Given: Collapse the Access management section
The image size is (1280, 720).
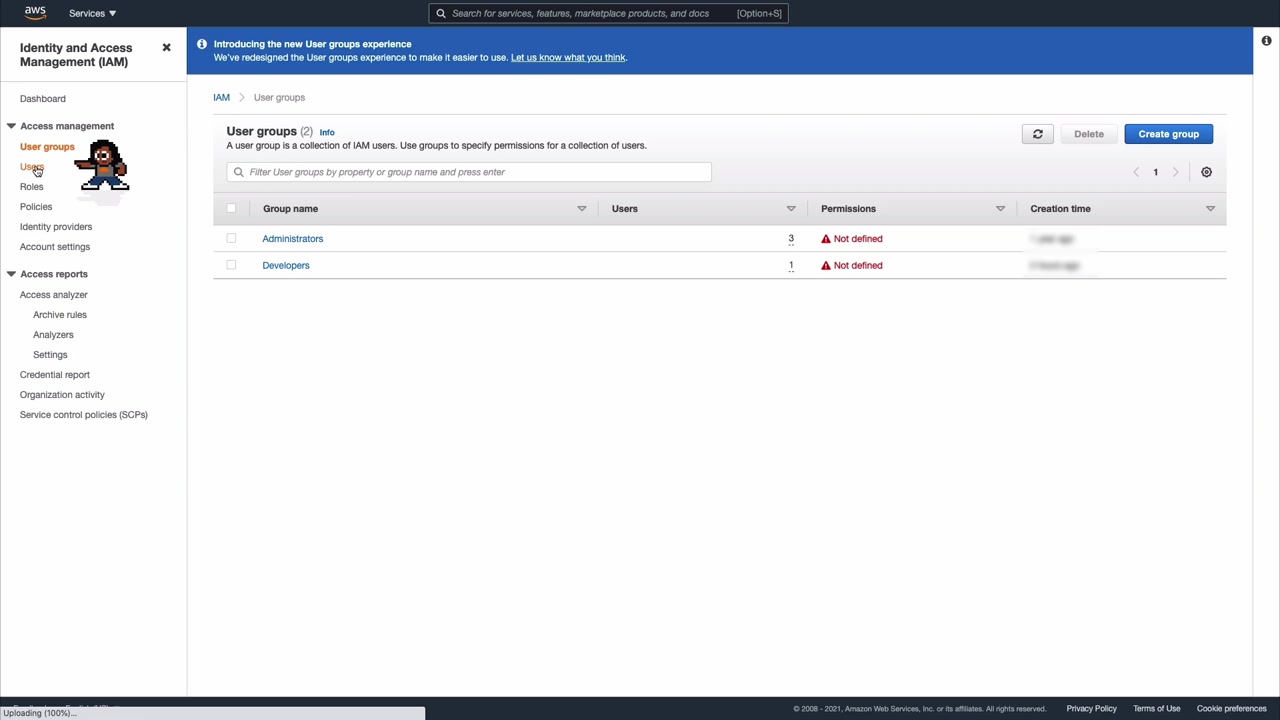Looking at the screenshot, I should (11, 126).
